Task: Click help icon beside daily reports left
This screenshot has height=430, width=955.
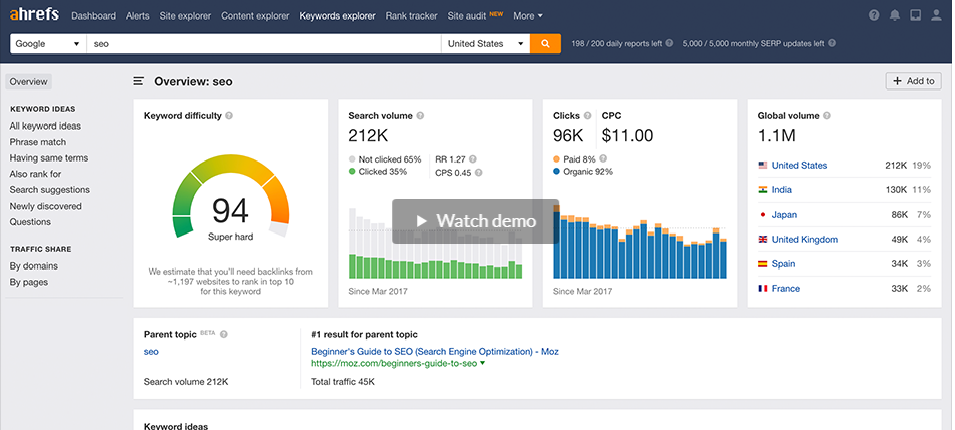Action: pyautogui.click(x=669, y=43)
